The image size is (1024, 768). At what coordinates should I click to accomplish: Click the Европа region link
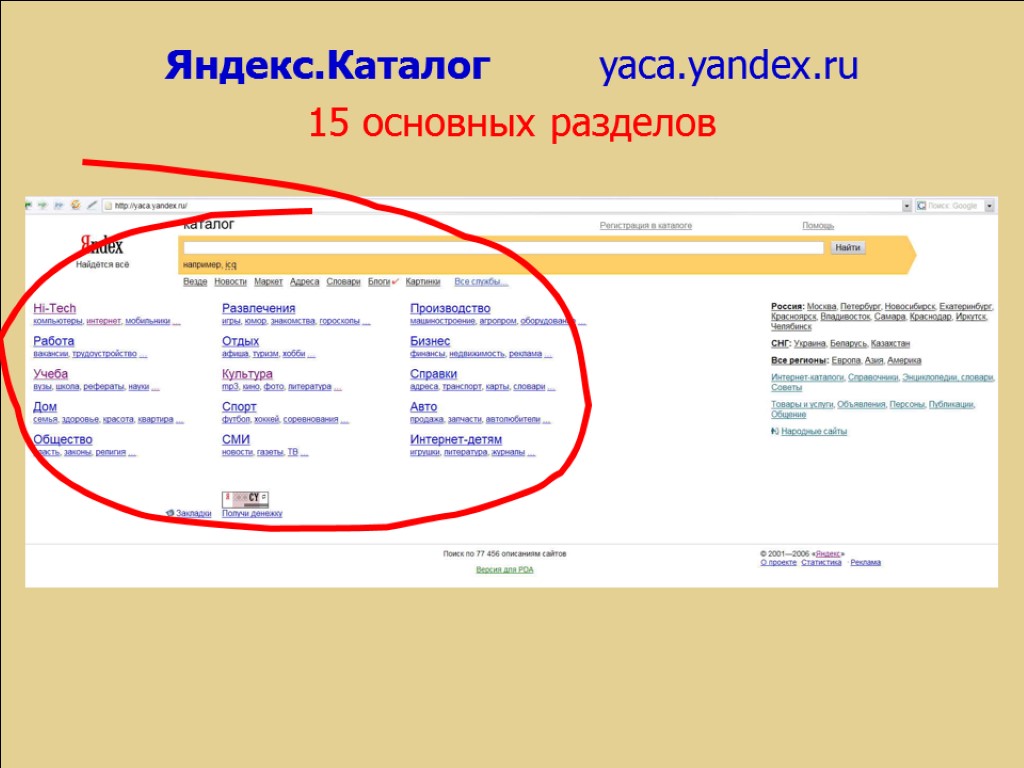coord(846,360)
